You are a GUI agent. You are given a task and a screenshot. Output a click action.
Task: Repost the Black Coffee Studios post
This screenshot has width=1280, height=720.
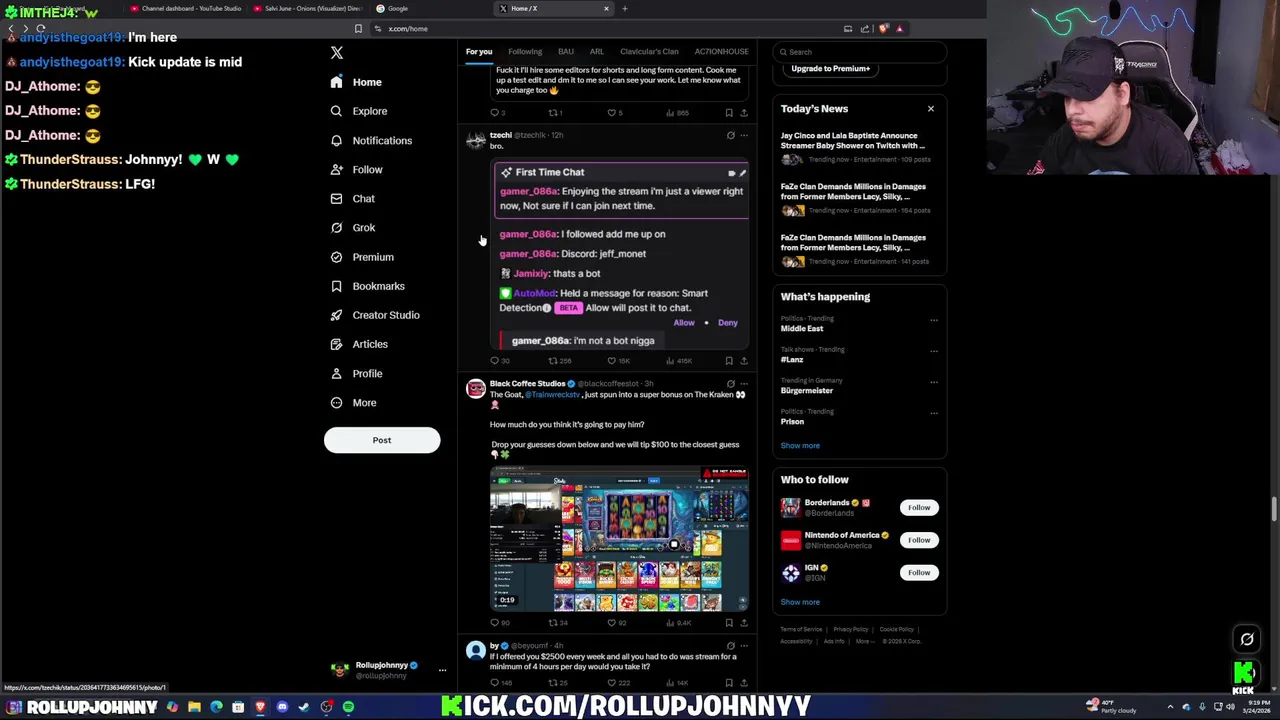558,623
